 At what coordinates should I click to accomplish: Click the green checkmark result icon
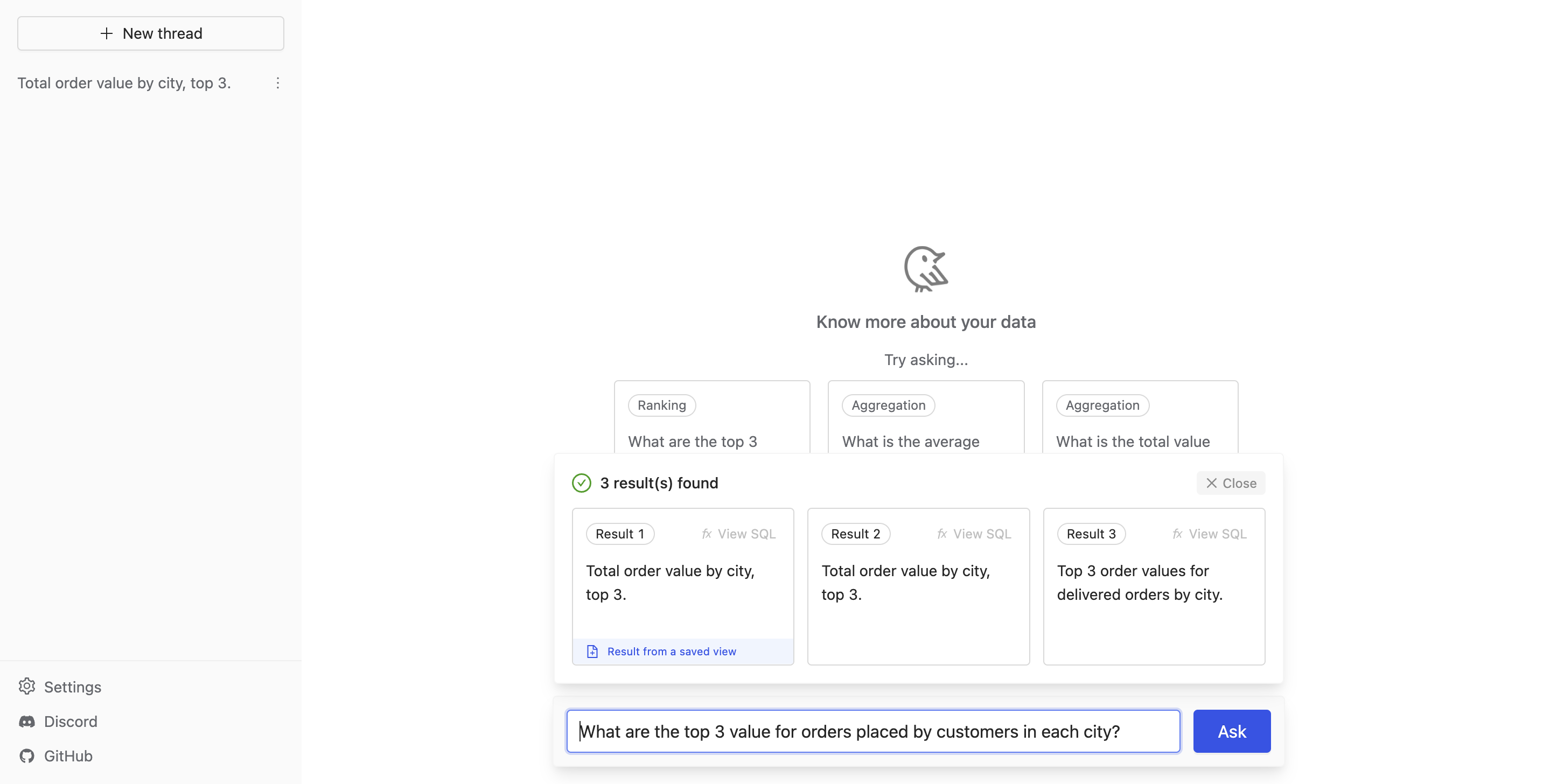pyautogui.click(x=580, y=483)
